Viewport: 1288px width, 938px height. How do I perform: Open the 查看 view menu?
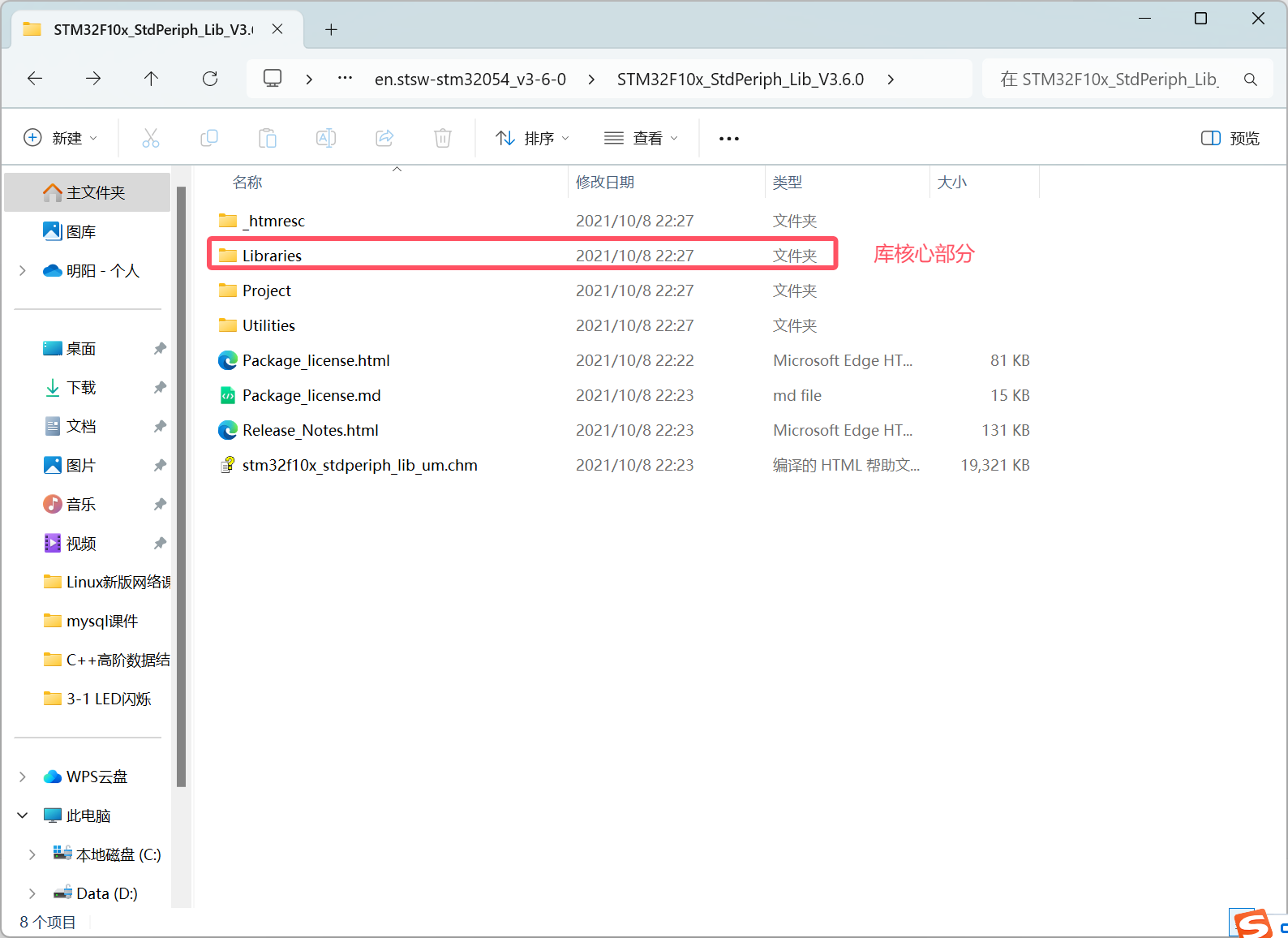(x=641, y=138)
